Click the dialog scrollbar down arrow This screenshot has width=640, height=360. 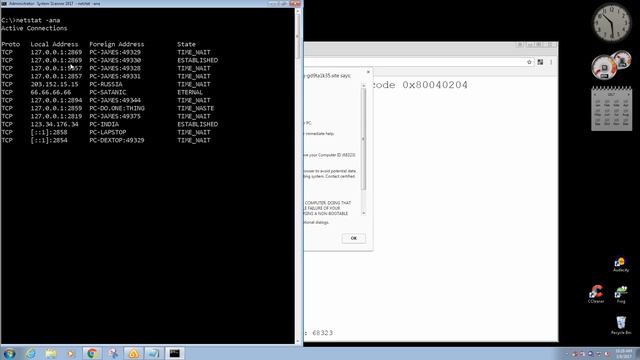(363, 213)
